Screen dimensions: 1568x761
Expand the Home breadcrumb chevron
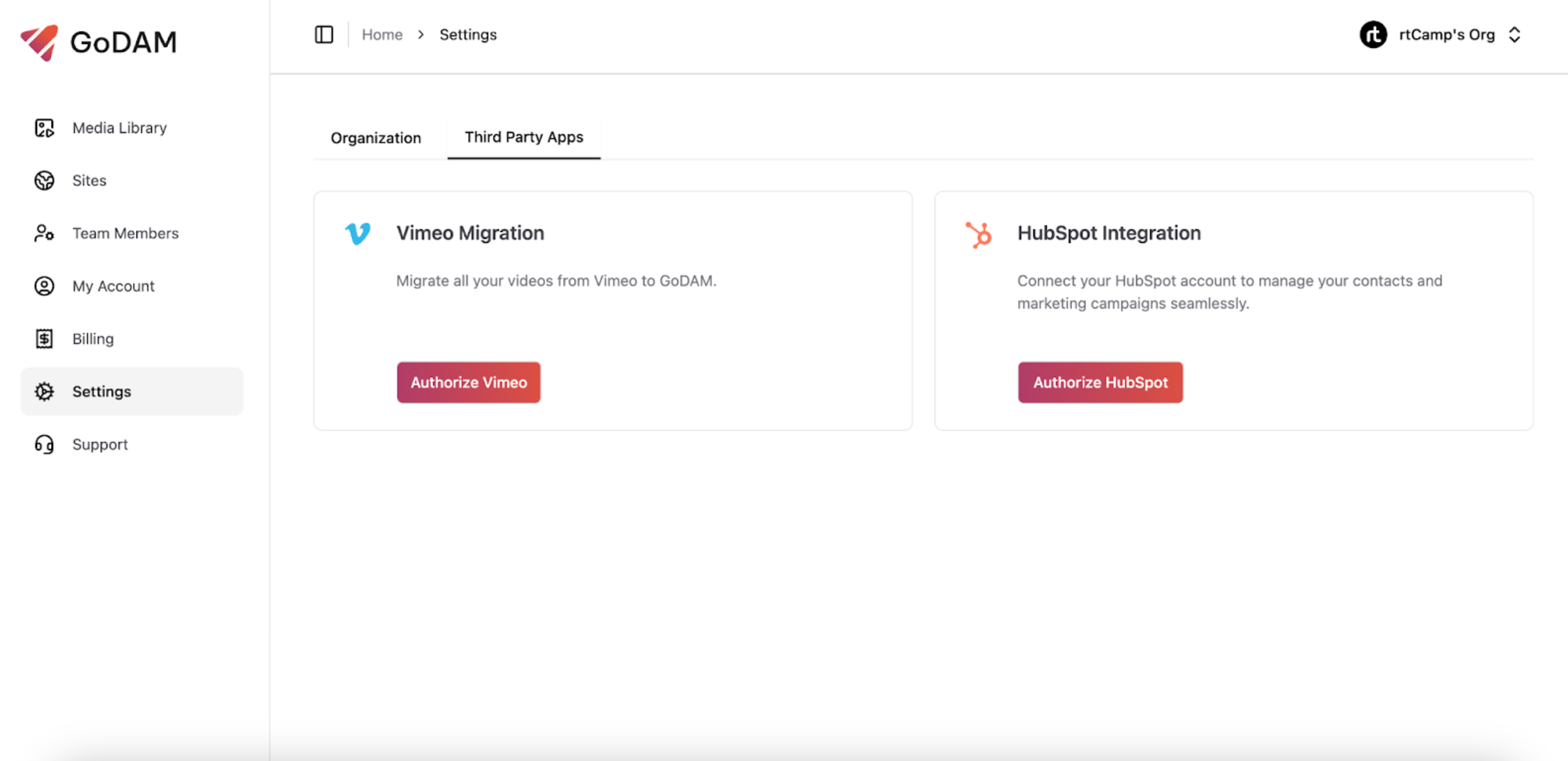tap(421, 34)
